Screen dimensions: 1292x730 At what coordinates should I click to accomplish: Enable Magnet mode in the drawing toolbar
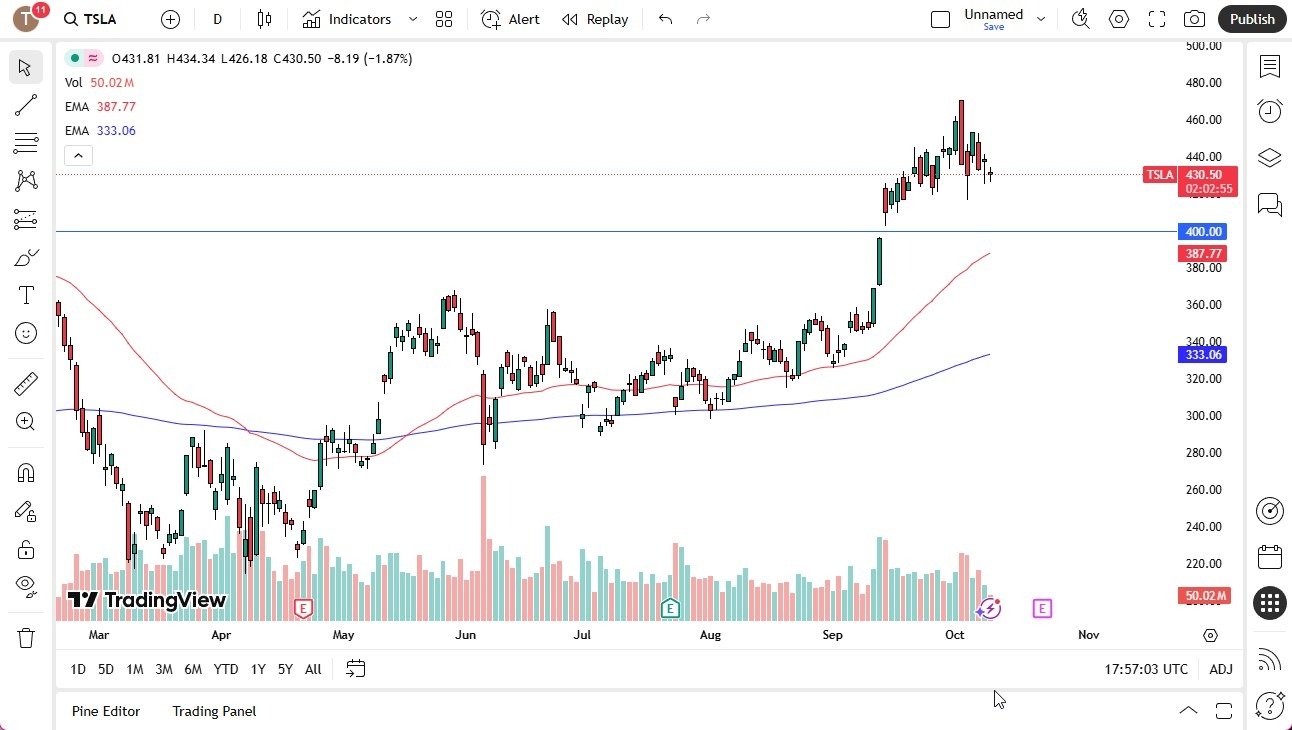click(x=26, y=473)
